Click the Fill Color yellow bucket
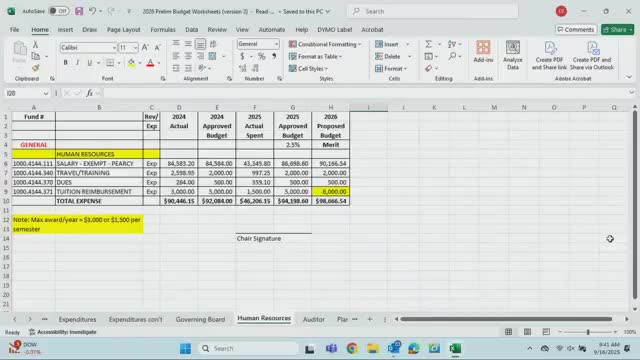This screenshot has width=640, height=360. click(x=131, y=62)
